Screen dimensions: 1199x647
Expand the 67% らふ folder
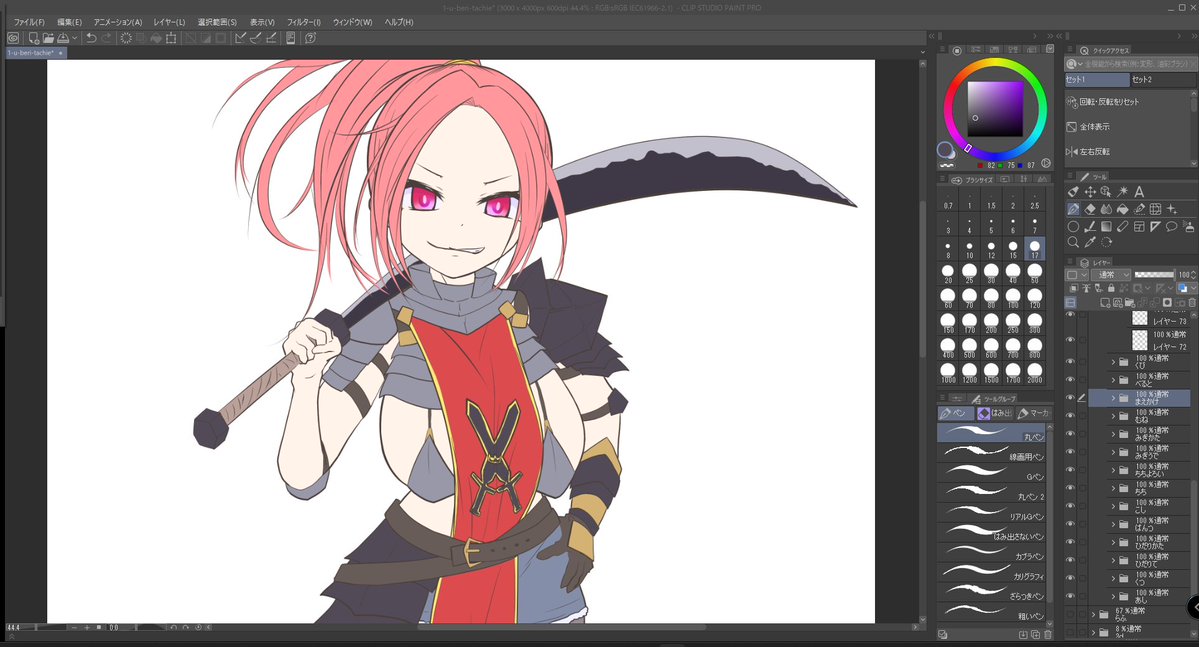(x=1093, y=614)
